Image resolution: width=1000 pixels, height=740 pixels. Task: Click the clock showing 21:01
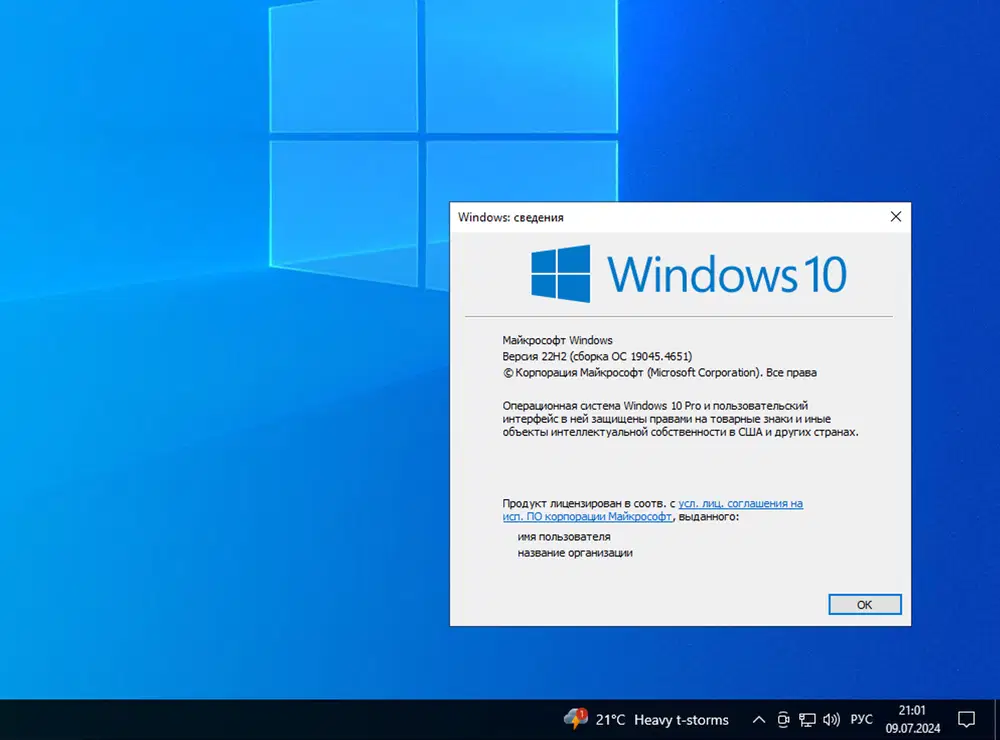click(910, 710)
